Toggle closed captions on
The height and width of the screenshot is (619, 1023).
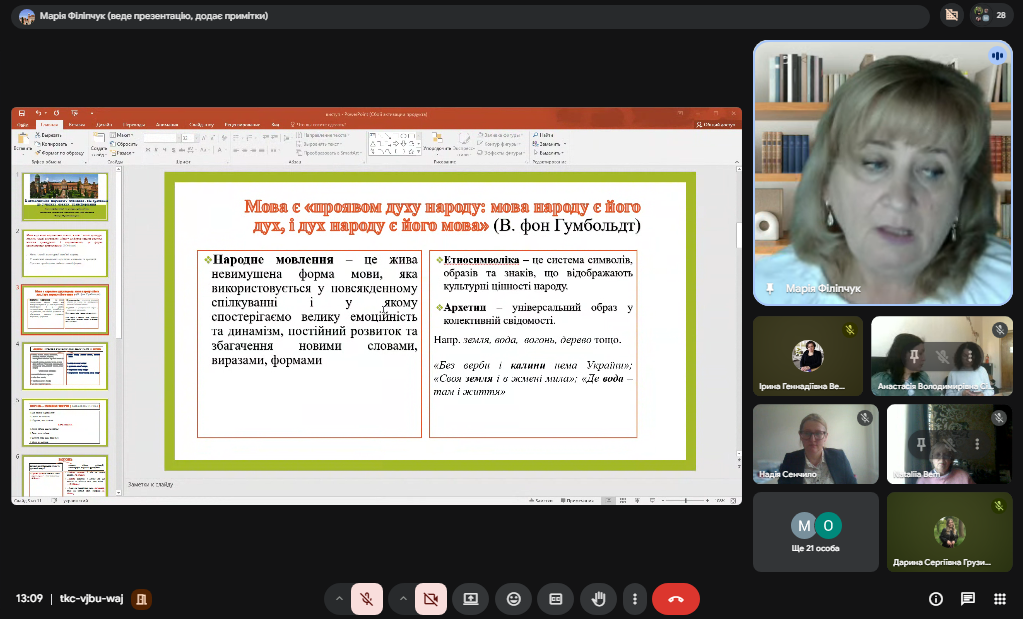click(556, 599)
